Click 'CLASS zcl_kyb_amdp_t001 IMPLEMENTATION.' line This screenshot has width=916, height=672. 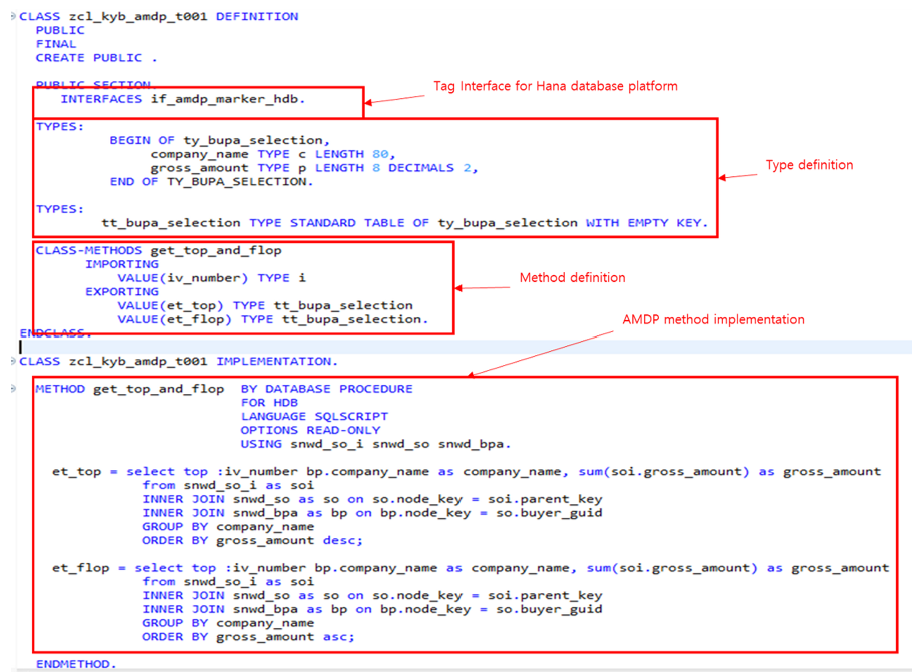179,361
